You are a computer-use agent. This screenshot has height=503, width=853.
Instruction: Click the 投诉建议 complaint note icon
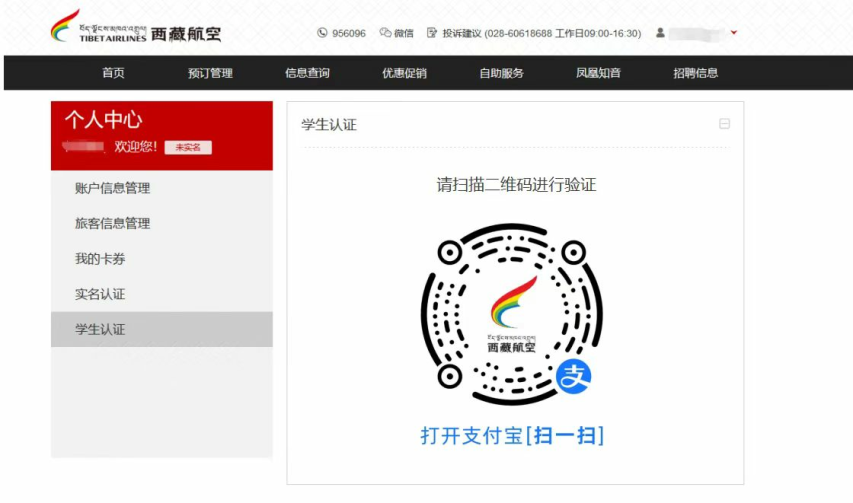(x=432, y=33)
